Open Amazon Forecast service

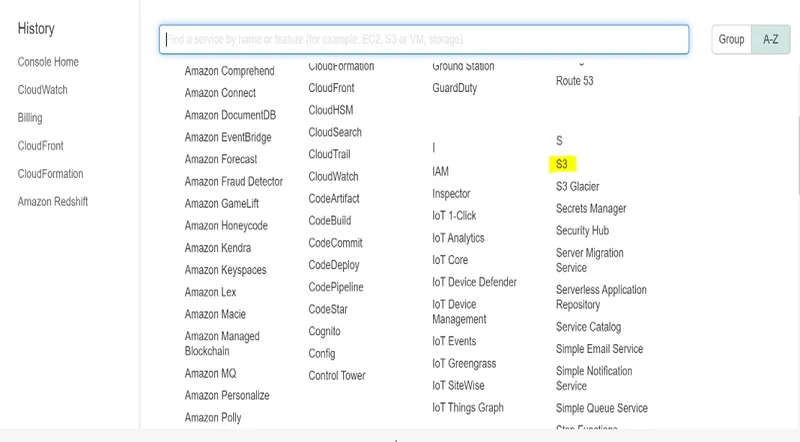[x=221, y=159]
